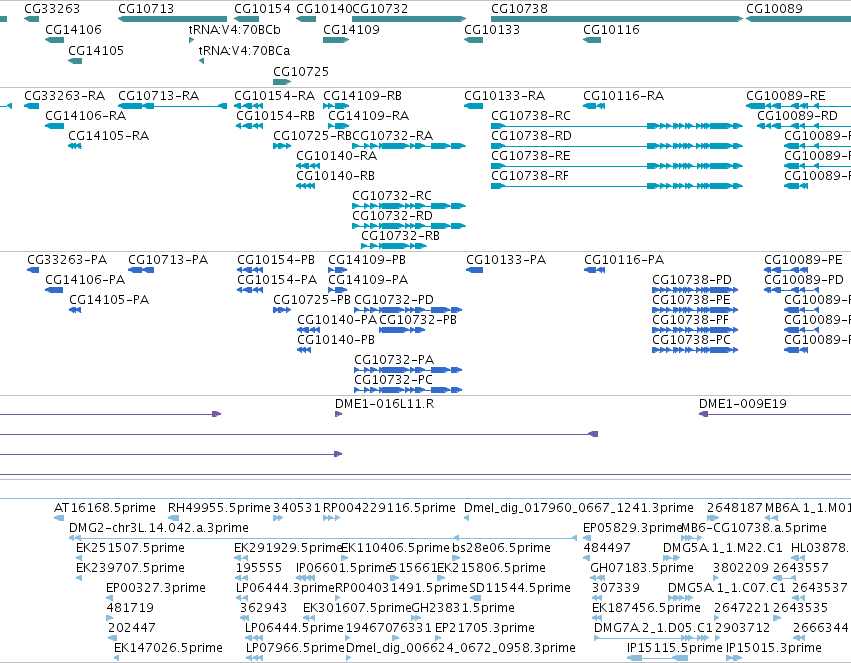Viewport: 851px width, 663px height.
Task: Click transcript CG10089-RD
Action: coord(797,116)
